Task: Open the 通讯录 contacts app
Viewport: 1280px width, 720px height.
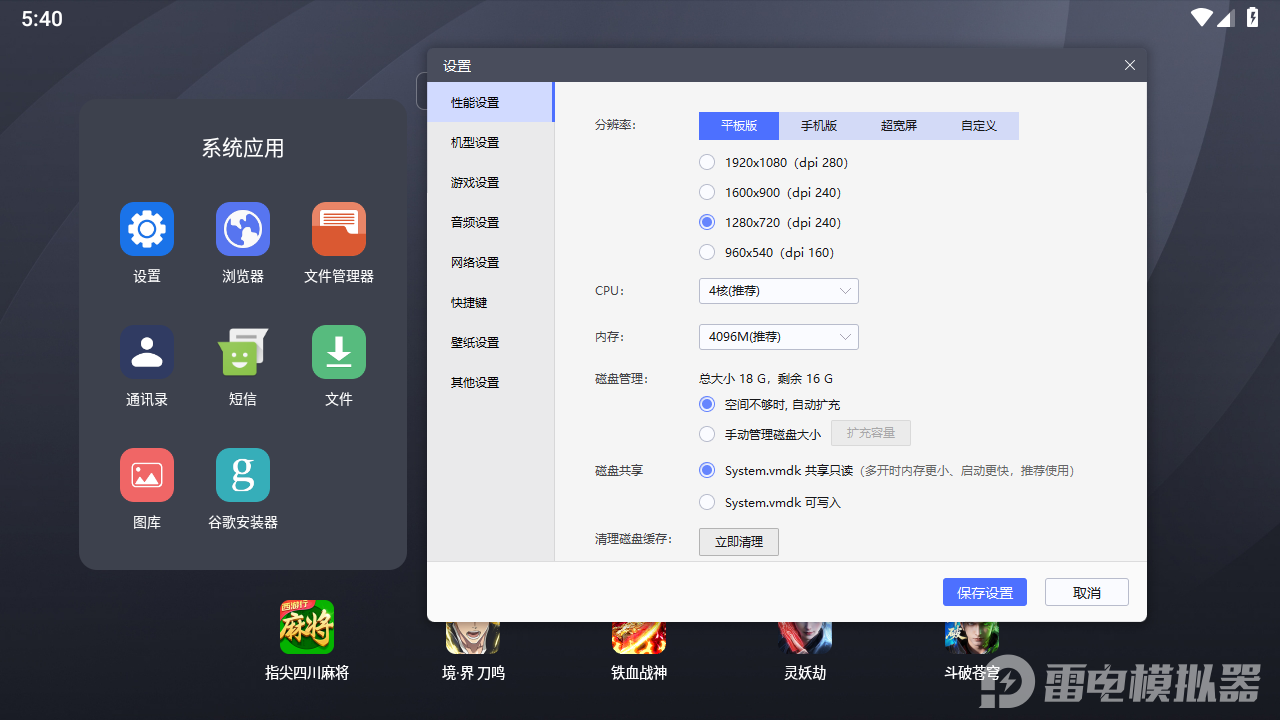Action: coord(147,352)
